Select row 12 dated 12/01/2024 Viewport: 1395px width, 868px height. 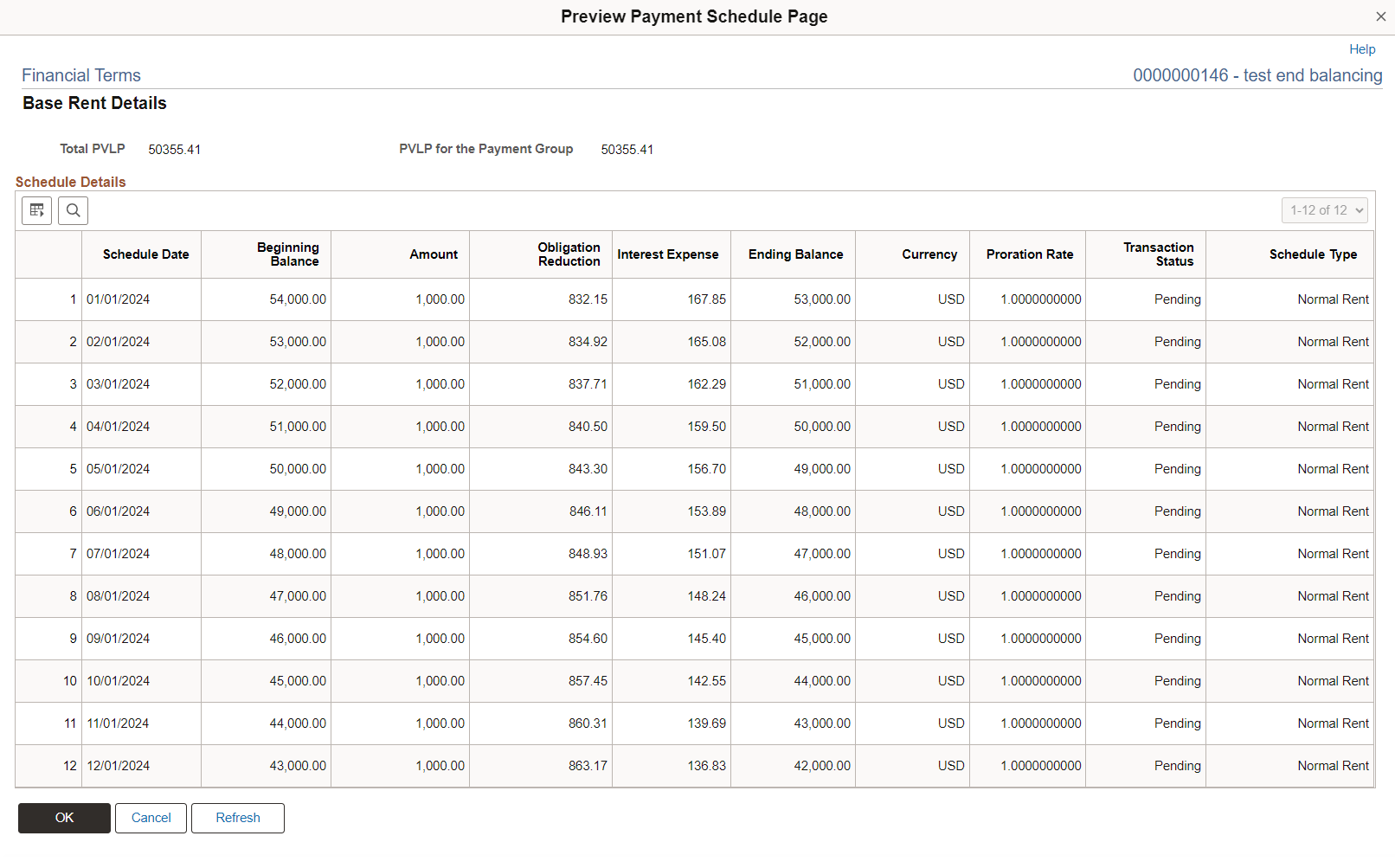118,766
